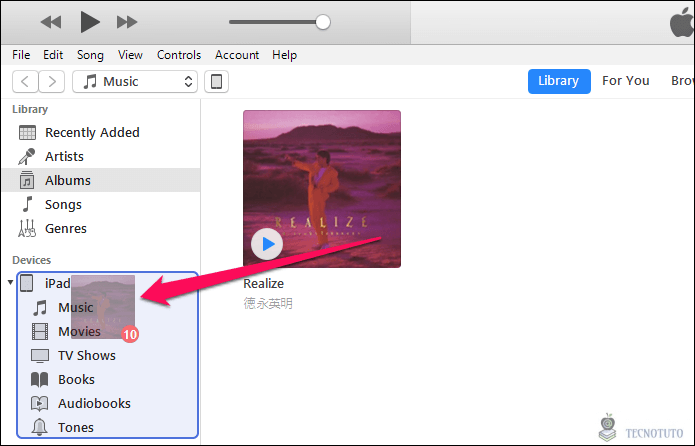695x446 pixels.
Task: Click the Apple logo in the display
Action: point(682,22)
